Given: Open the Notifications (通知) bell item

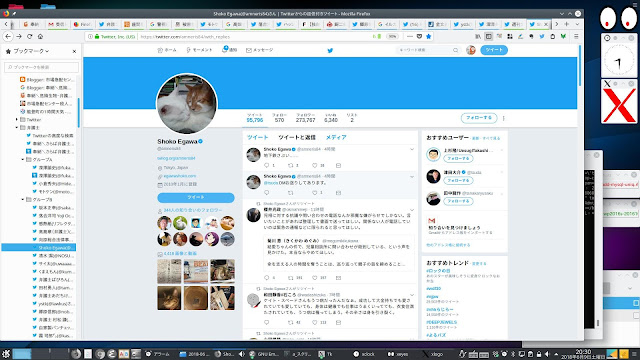Looking at the screenshot, I should pos(229,50).
